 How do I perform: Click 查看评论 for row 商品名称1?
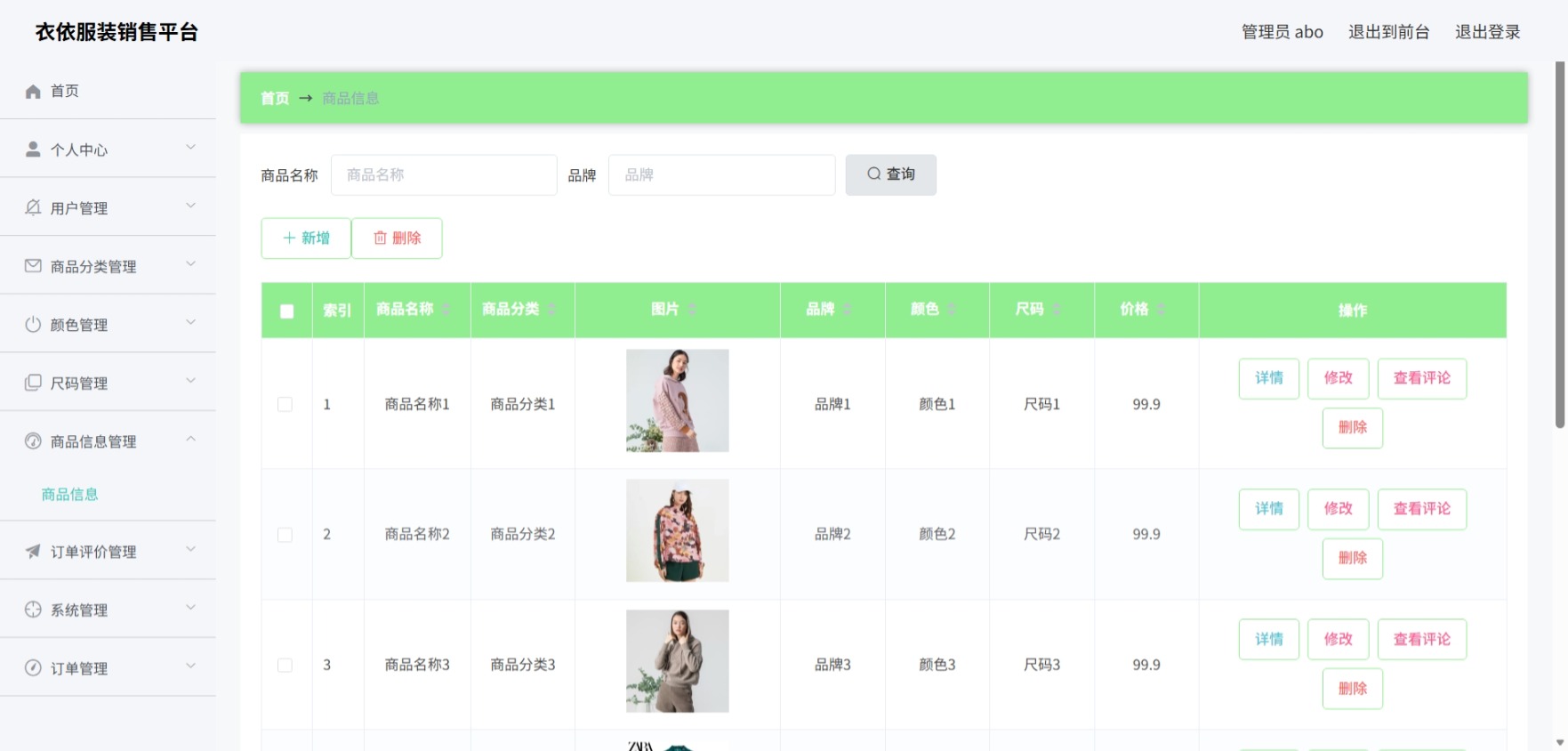pos(1422,378)
